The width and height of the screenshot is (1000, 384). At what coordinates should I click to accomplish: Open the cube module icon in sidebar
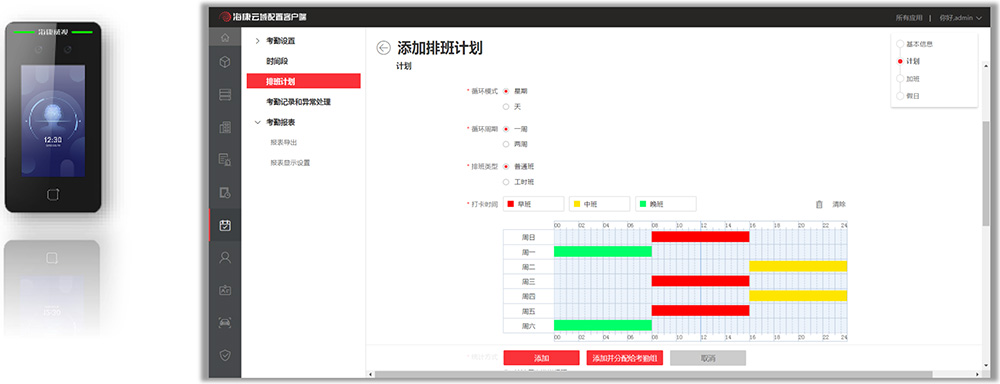point(224,62)
